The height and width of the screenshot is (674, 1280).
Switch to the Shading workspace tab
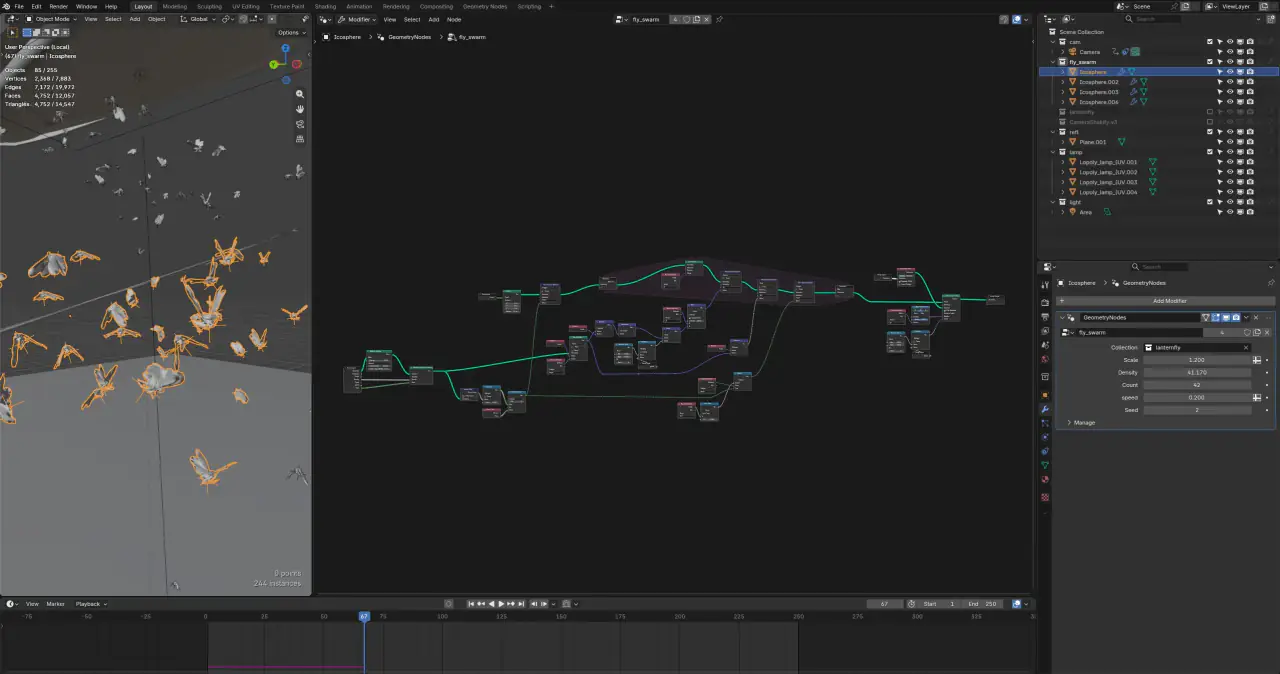pyautogui.click(x=325, y=6)
